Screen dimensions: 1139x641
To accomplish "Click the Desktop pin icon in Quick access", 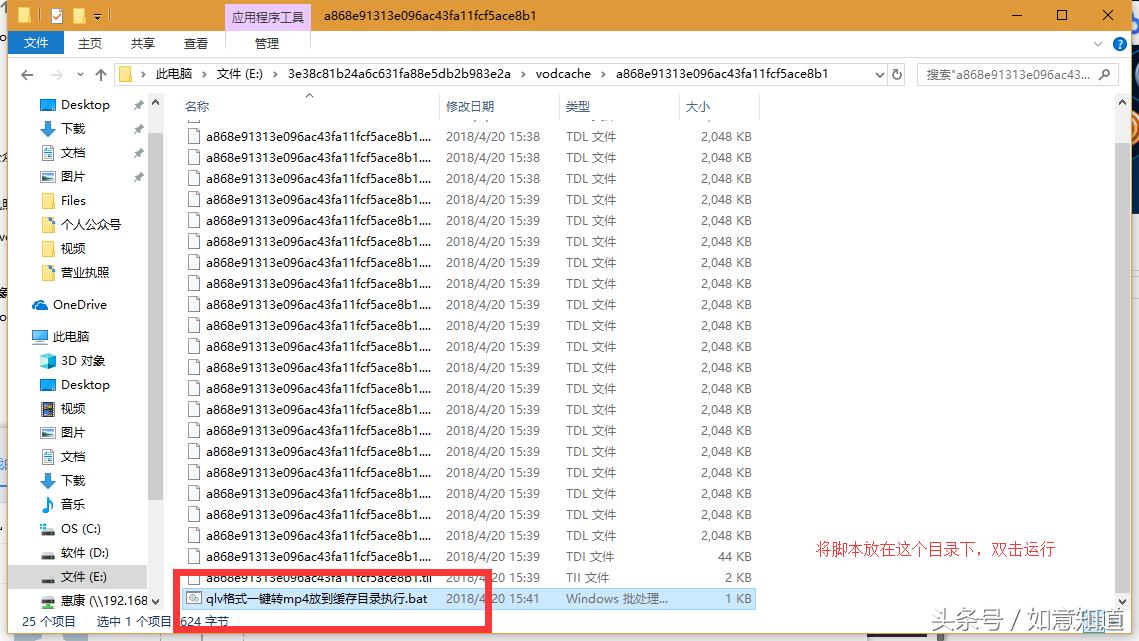I will coord(138,105).
